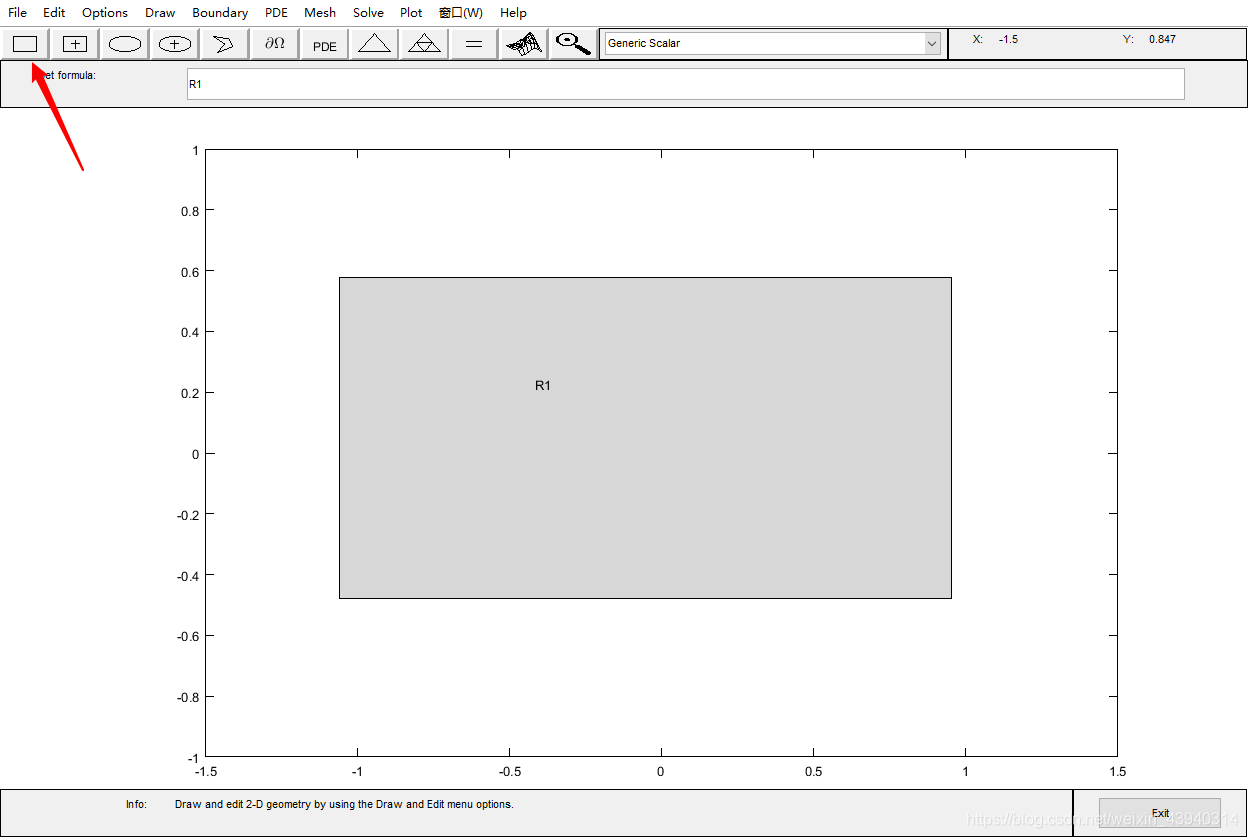1248x838 pixels.
Task: Select the rectangle labeled R1
Action: [x=645, y=438]
